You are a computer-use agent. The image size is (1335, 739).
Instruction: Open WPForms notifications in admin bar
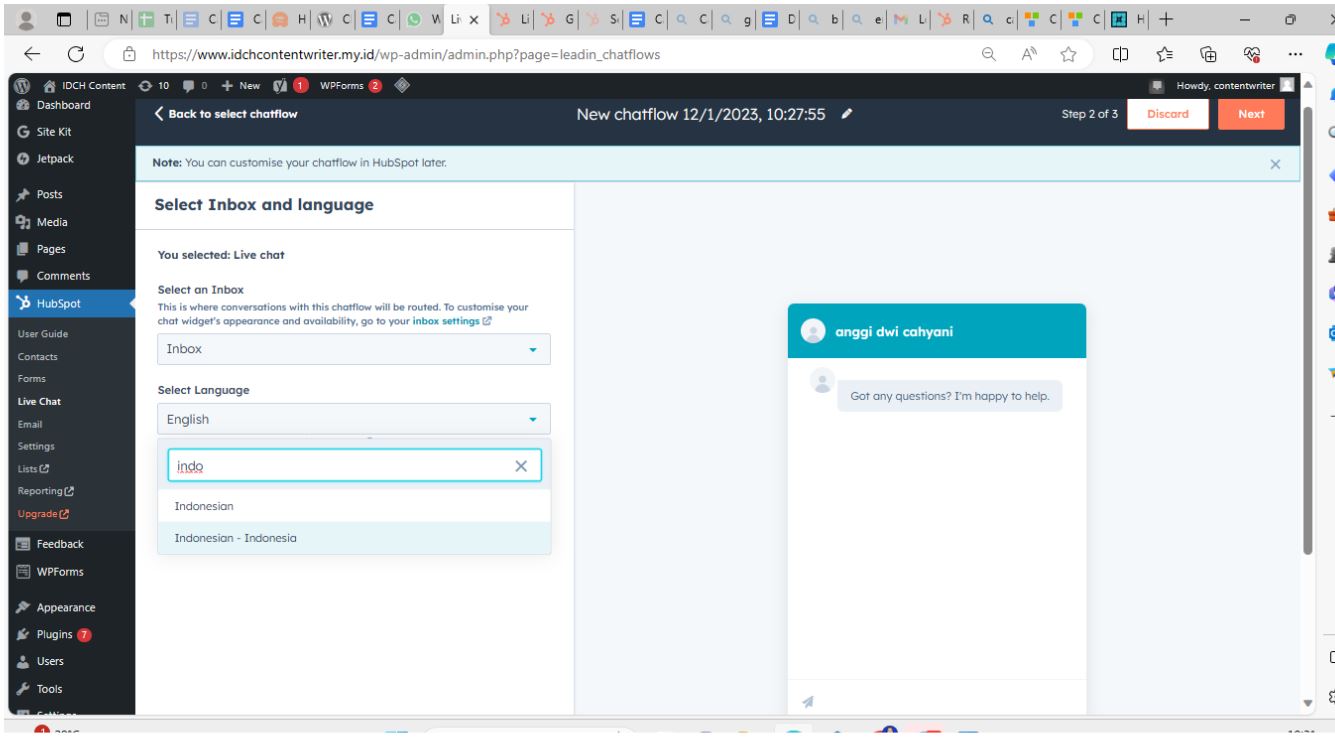[340, 83]
